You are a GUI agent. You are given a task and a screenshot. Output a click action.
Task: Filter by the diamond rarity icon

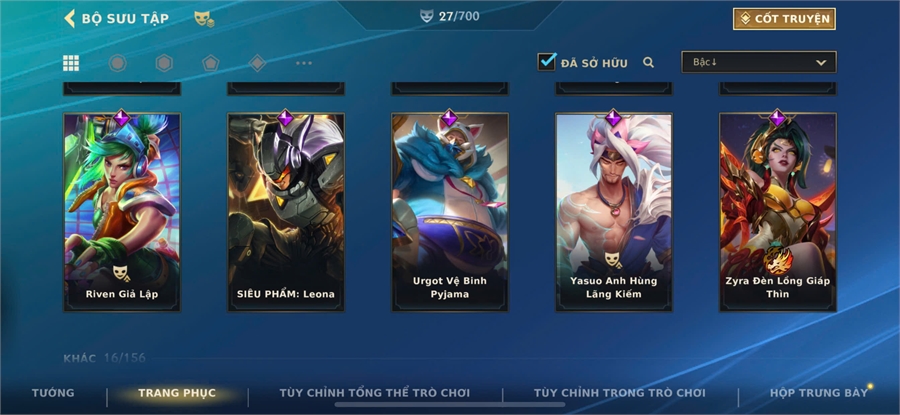coord(257,63)
